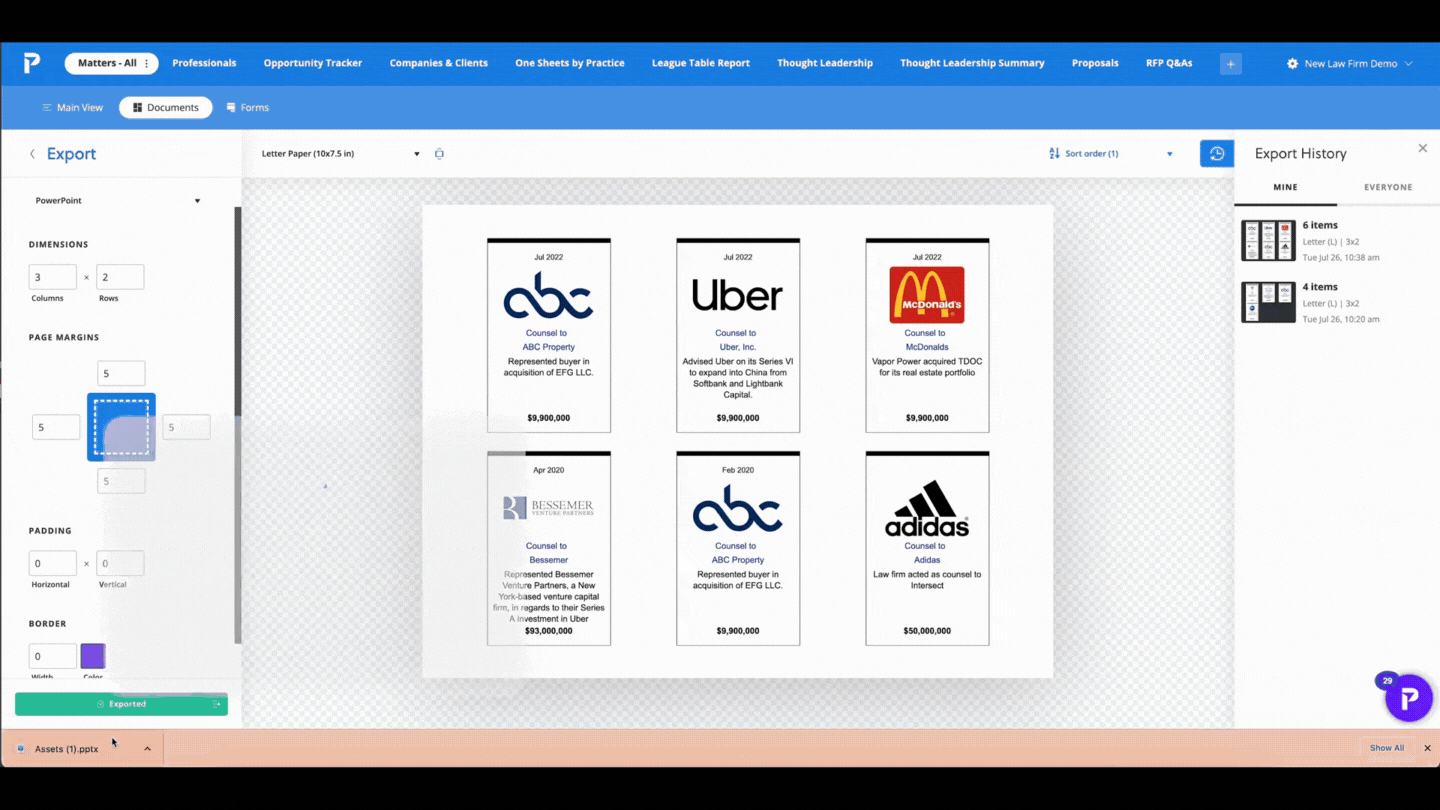This screenshot has width=1440, height=810.
Task: Open the settings gear near New Law Firm Demo
Action: click(1292, 62)
